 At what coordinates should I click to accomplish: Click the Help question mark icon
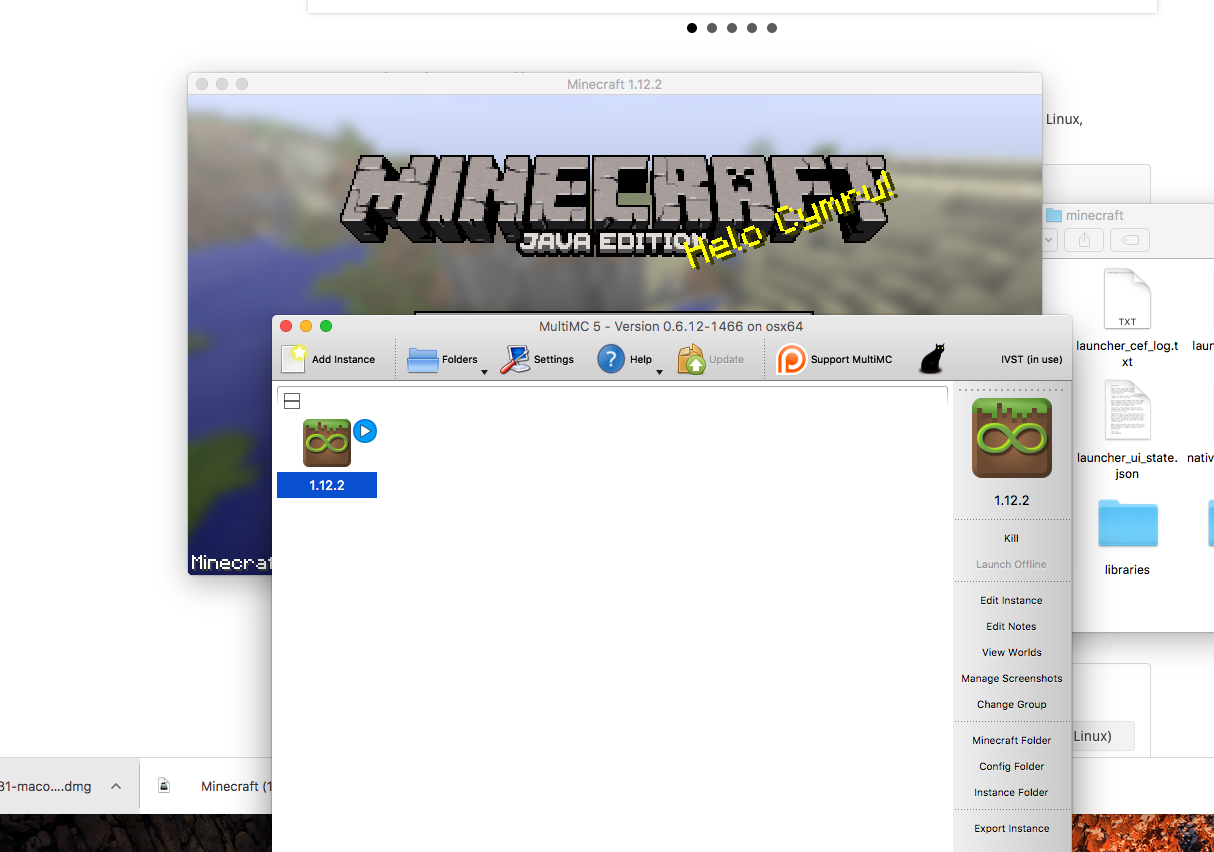(611, 359)
